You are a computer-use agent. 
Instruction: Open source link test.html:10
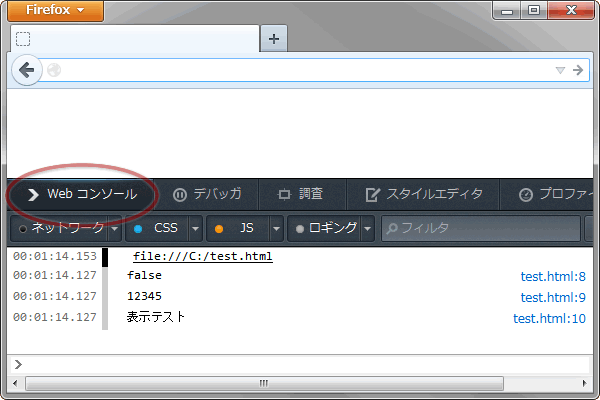pos(549,318)
